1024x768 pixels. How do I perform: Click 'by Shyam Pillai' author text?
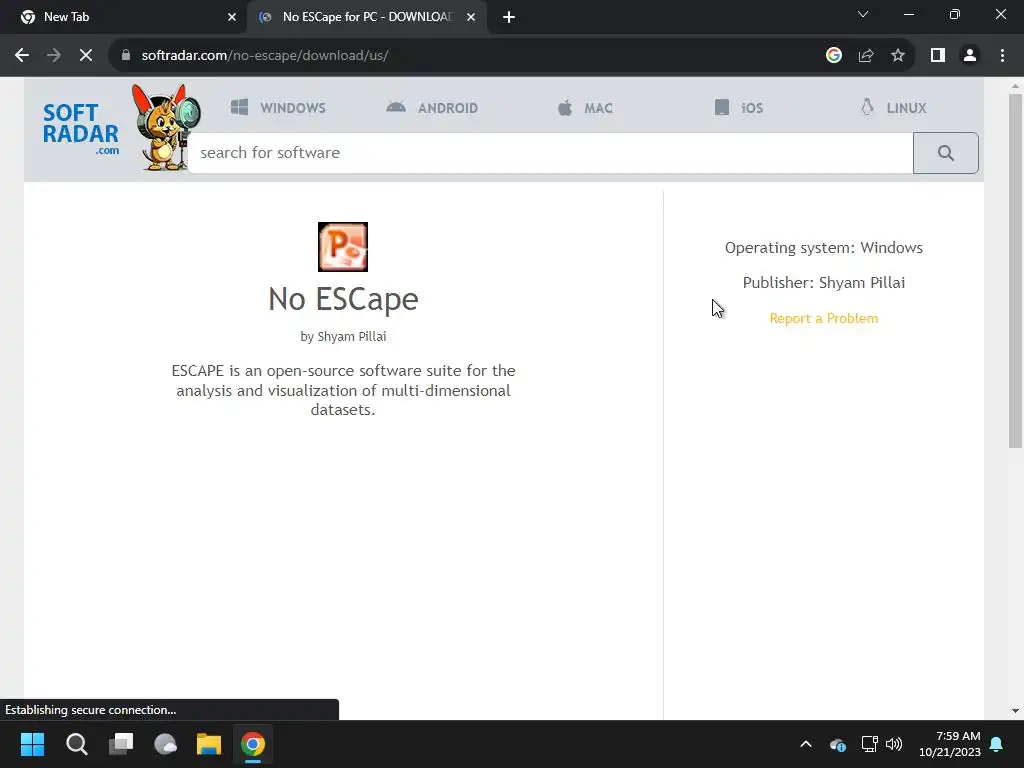point(343,336)
